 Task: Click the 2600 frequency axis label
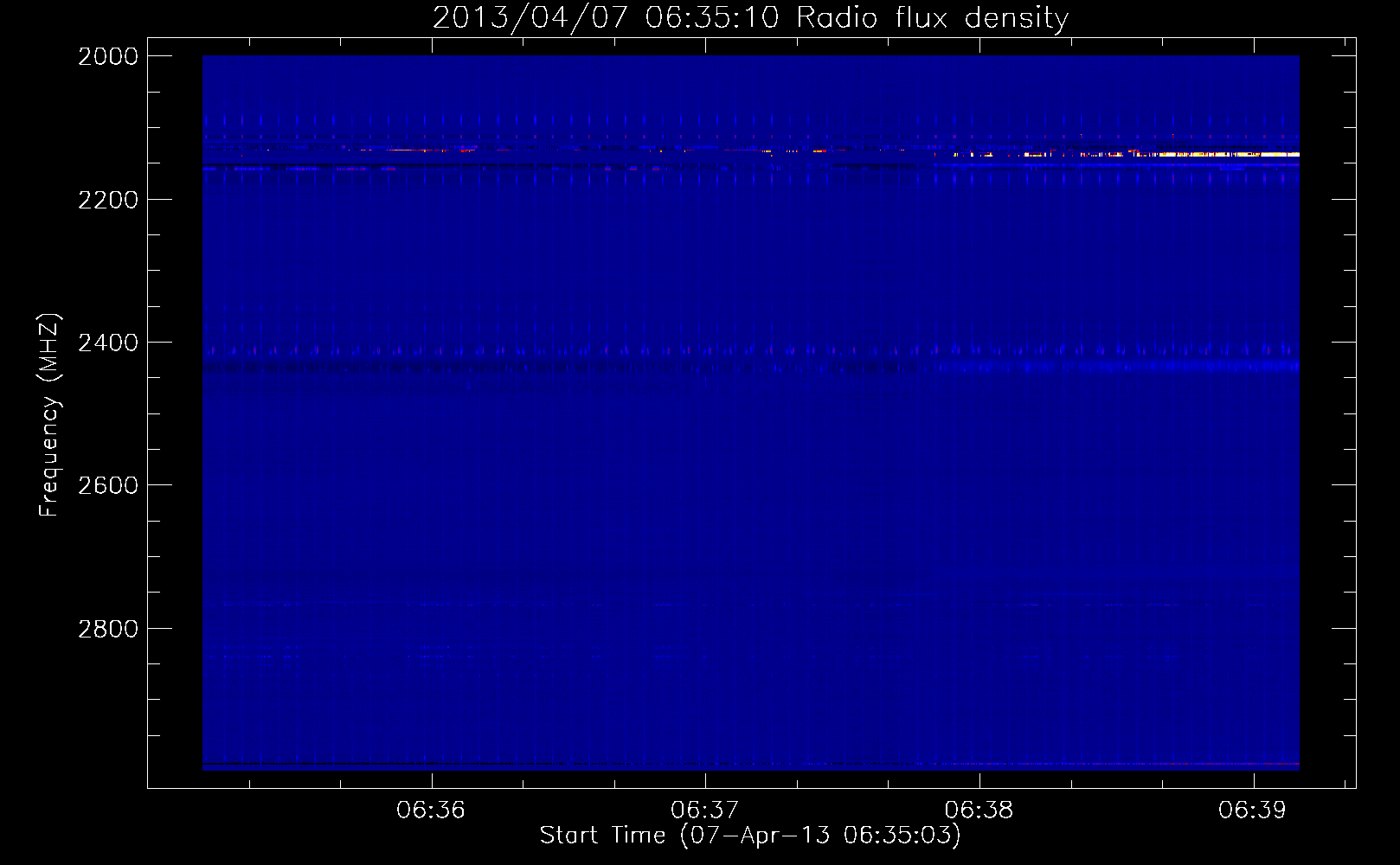[108, 486]
